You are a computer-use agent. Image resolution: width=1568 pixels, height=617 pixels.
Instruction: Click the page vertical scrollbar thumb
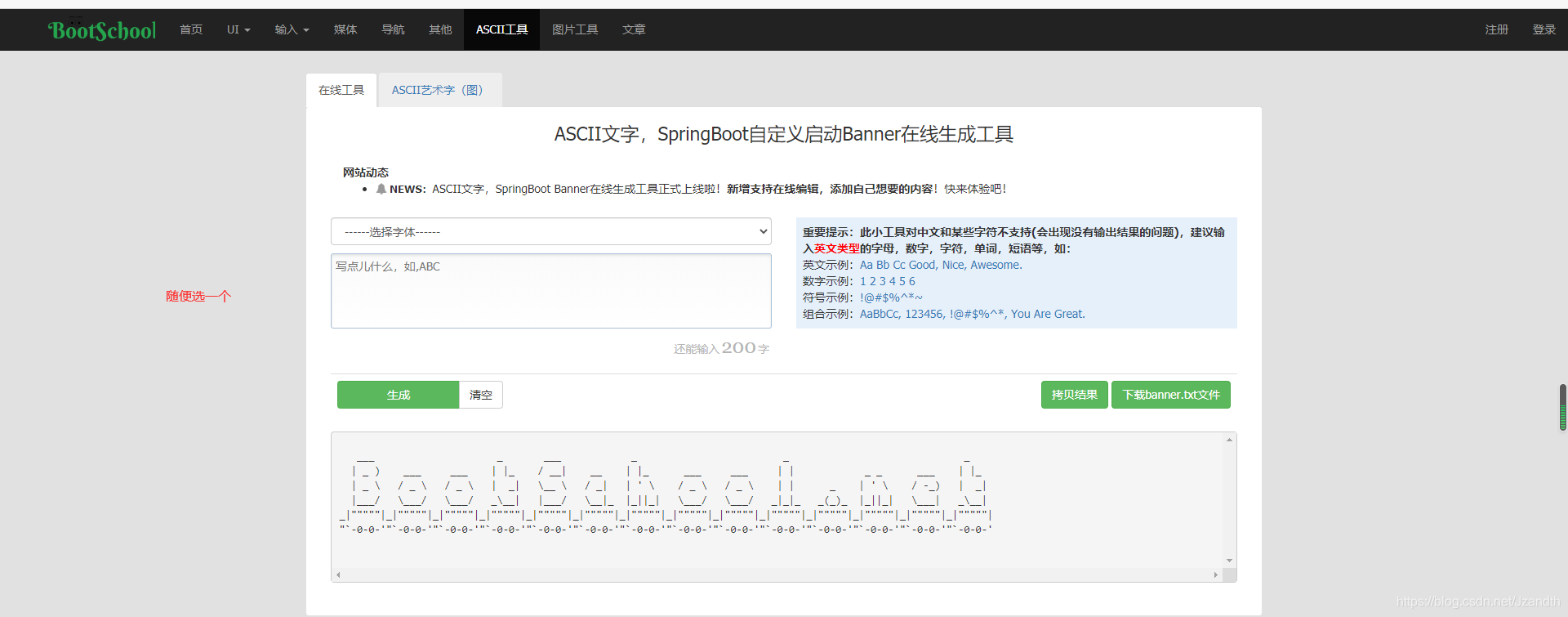pyautogui.click(x=1563, y=407)
